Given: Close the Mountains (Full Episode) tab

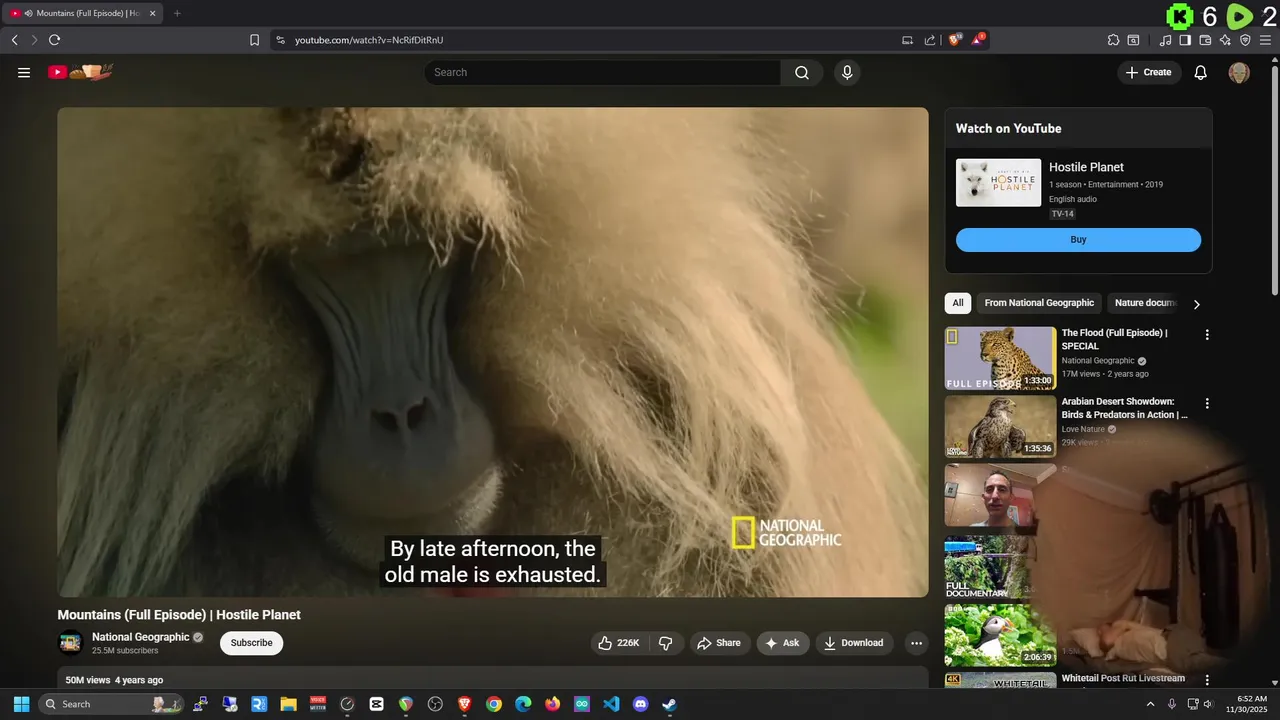Looking at the screenshot, I should click(x=152, y=13).
